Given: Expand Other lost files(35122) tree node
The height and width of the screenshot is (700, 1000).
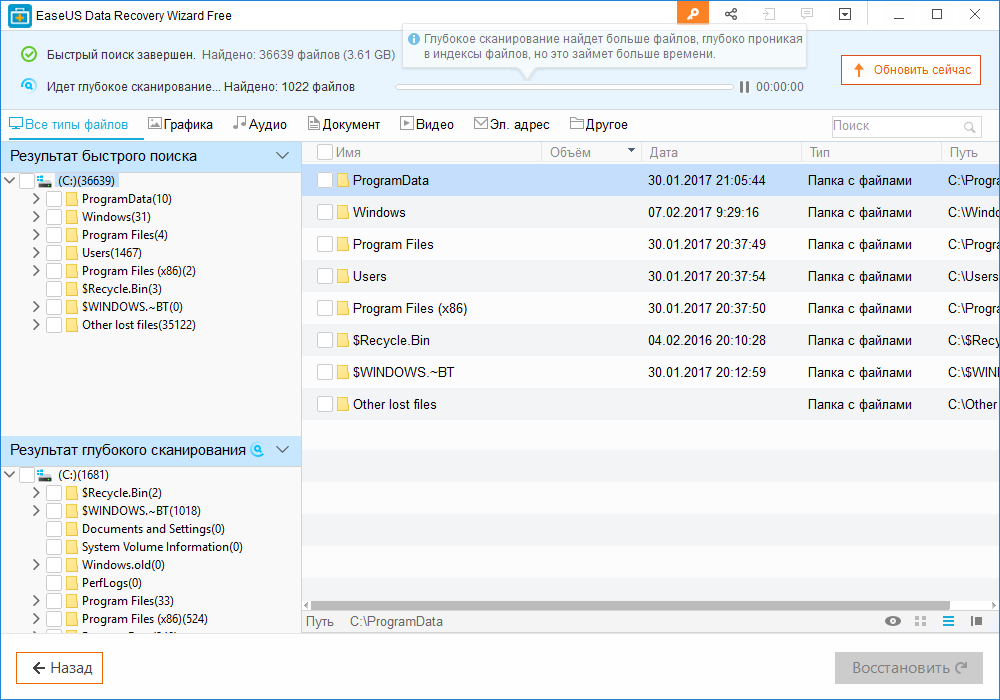Looking at the screenshot, I should pos(36,325).
